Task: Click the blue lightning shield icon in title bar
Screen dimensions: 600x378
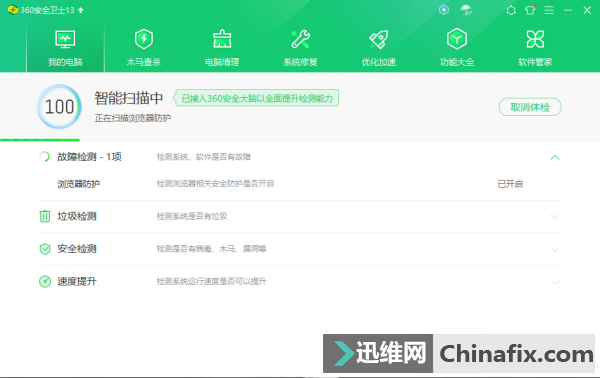Action: coord(444,10)
